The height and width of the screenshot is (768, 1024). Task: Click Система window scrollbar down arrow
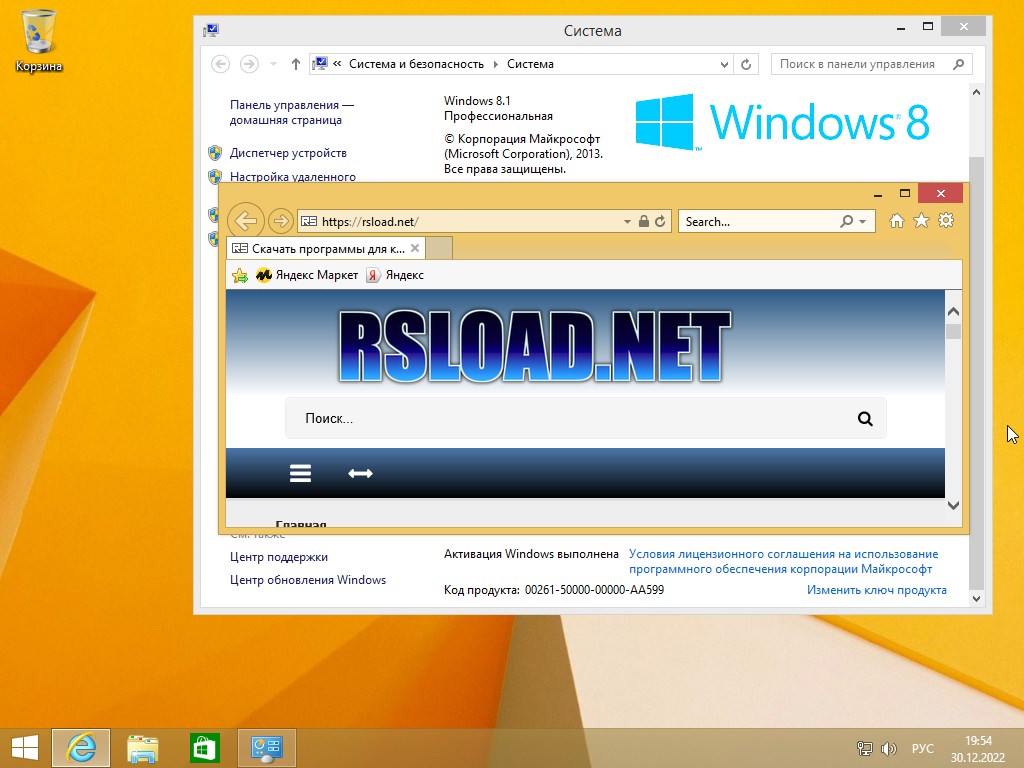[976, 598]
